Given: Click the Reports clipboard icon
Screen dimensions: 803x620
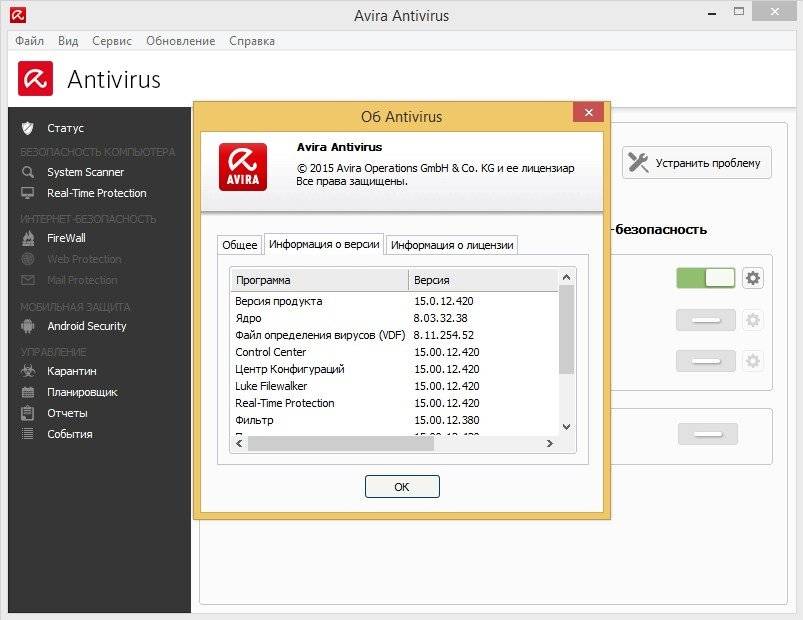Looking at the screenshot, I should (x=28, y=413).
